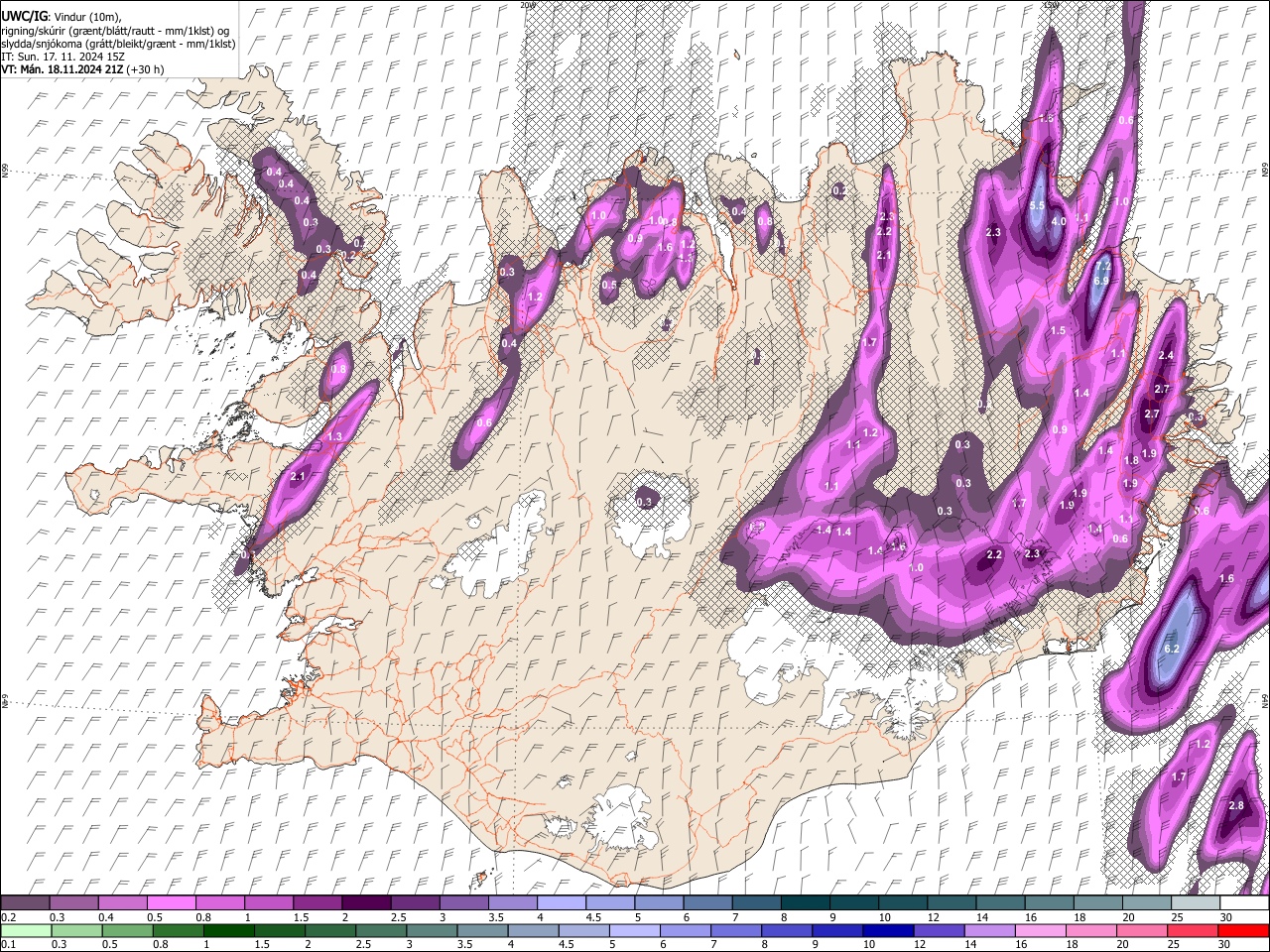Click the 30 label in the bottom legend row

click(1226, 944)
